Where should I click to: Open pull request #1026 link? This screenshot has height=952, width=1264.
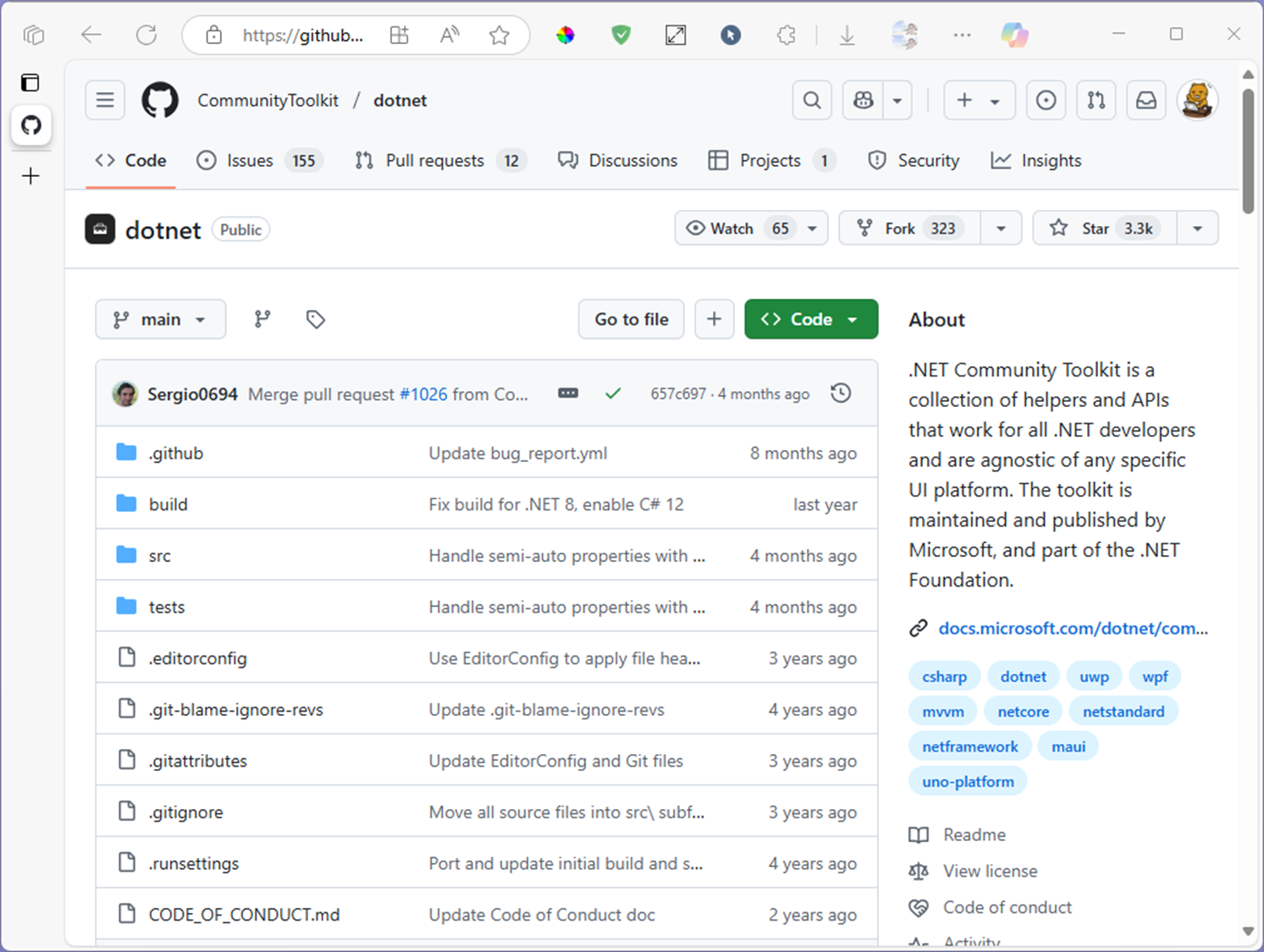423,394
